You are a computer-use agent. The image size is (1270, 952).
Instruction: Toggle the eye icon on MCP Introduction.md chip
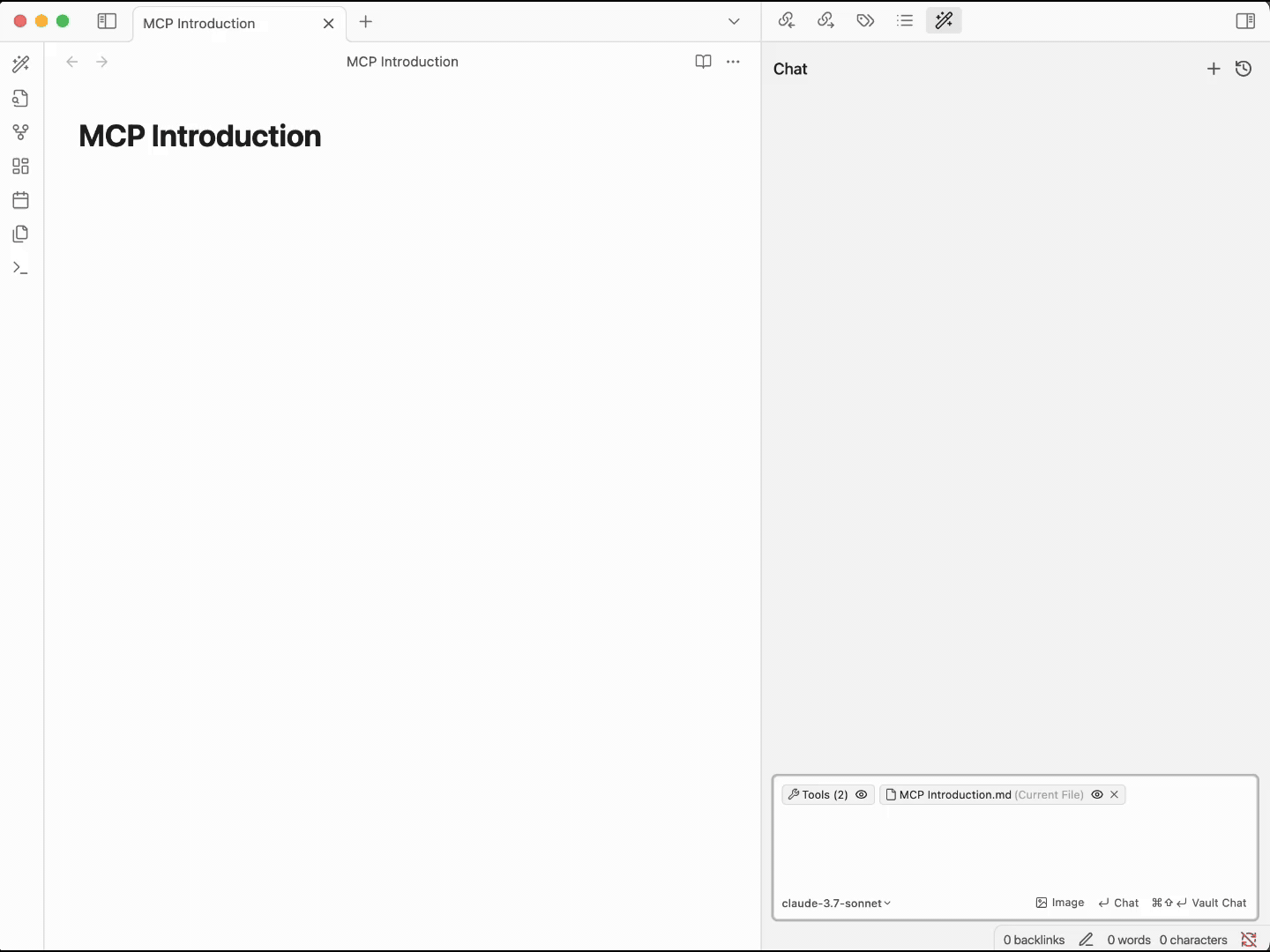1097,794
